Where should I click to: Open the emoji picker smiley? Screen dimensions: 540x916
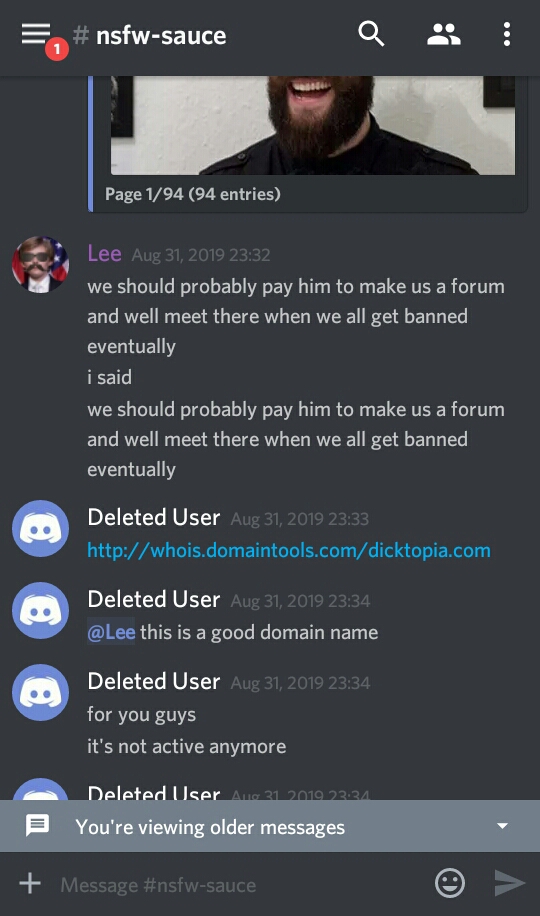click(x=450, y=883)
